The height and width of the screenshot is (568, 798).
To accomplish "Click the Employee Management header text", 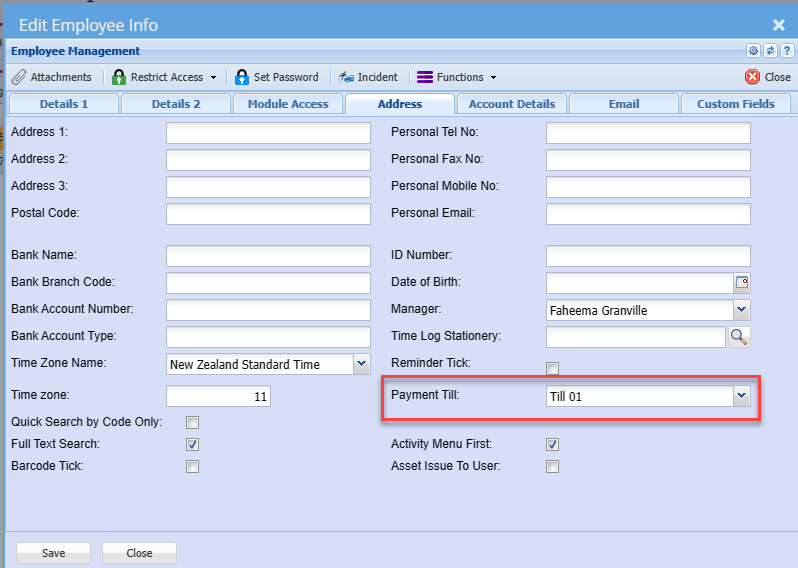I will 75,51.
